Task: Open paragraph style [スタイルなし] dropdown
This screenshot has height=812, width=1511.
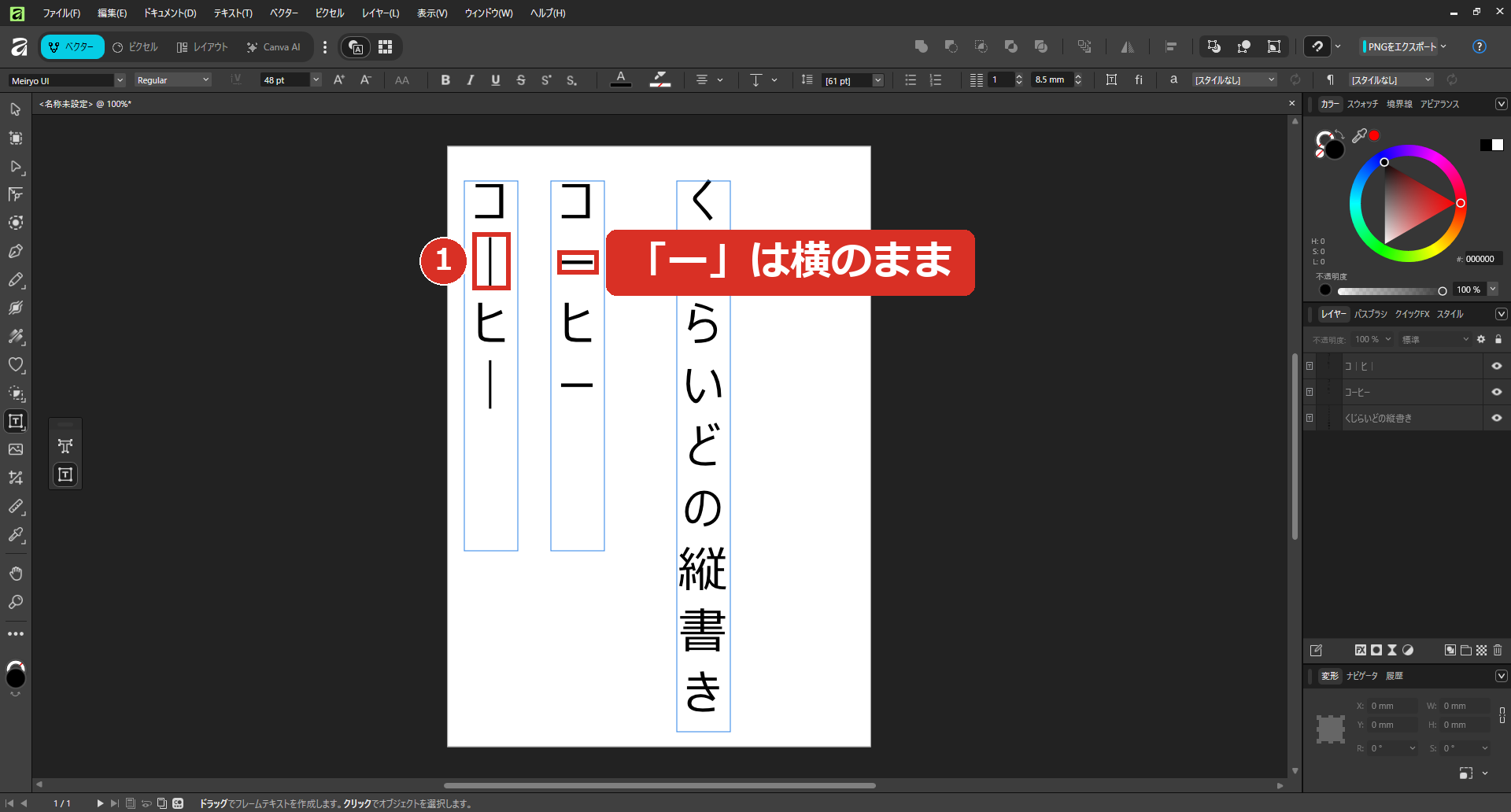Action: (1391, 80)
